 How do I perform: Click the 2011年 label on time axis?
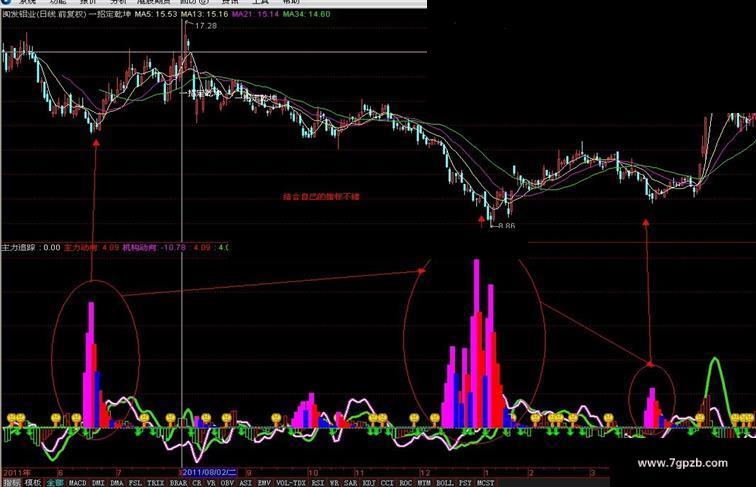[x=16, y=473]
